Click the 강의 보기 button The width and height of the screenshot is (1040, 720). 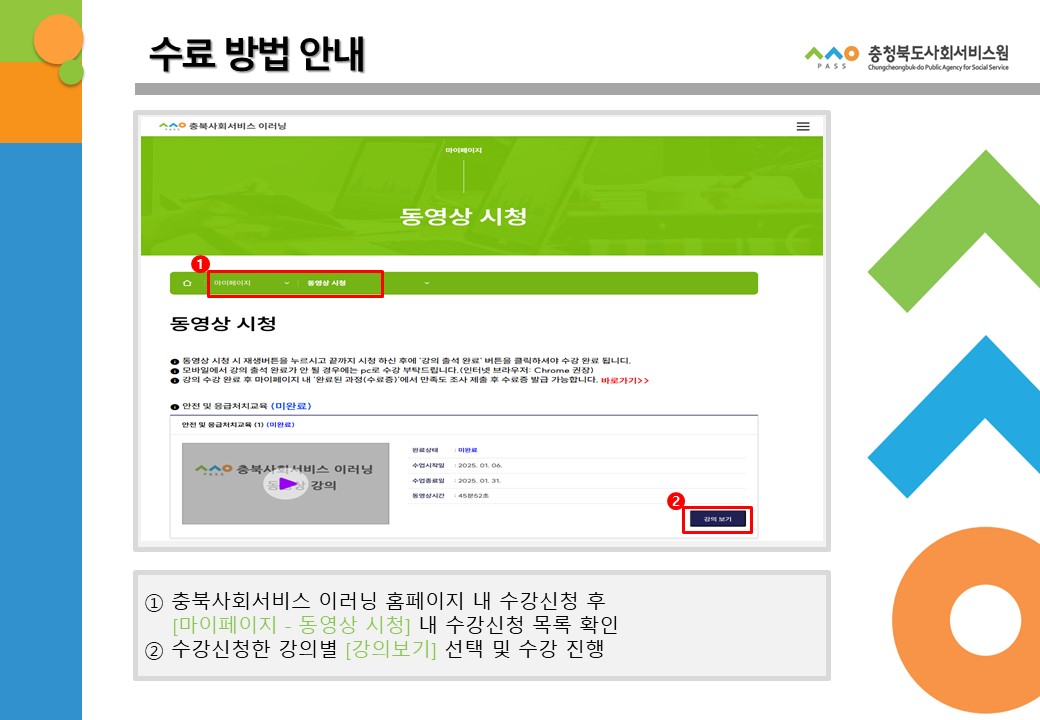click(x=717, y=519)
